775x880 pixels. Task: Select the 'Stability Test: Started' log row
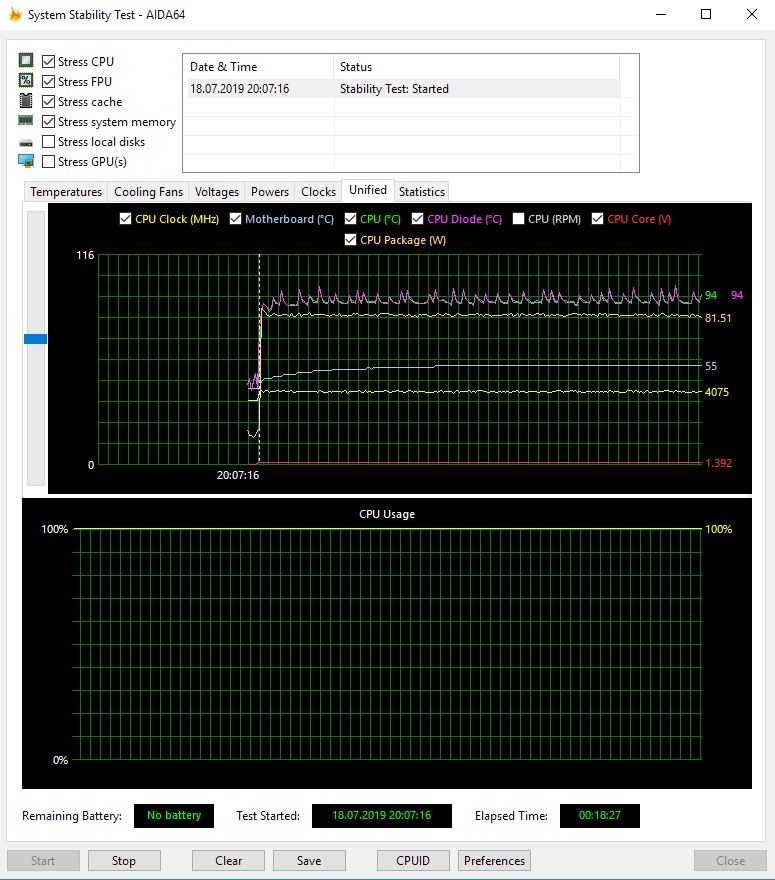pyautogui.click(x=402, y=89)
